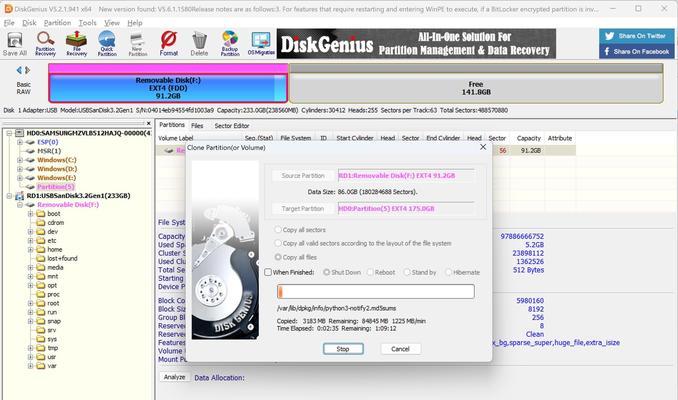
Task: Expand the Windows(D:) node
Action: coord(20,169)
